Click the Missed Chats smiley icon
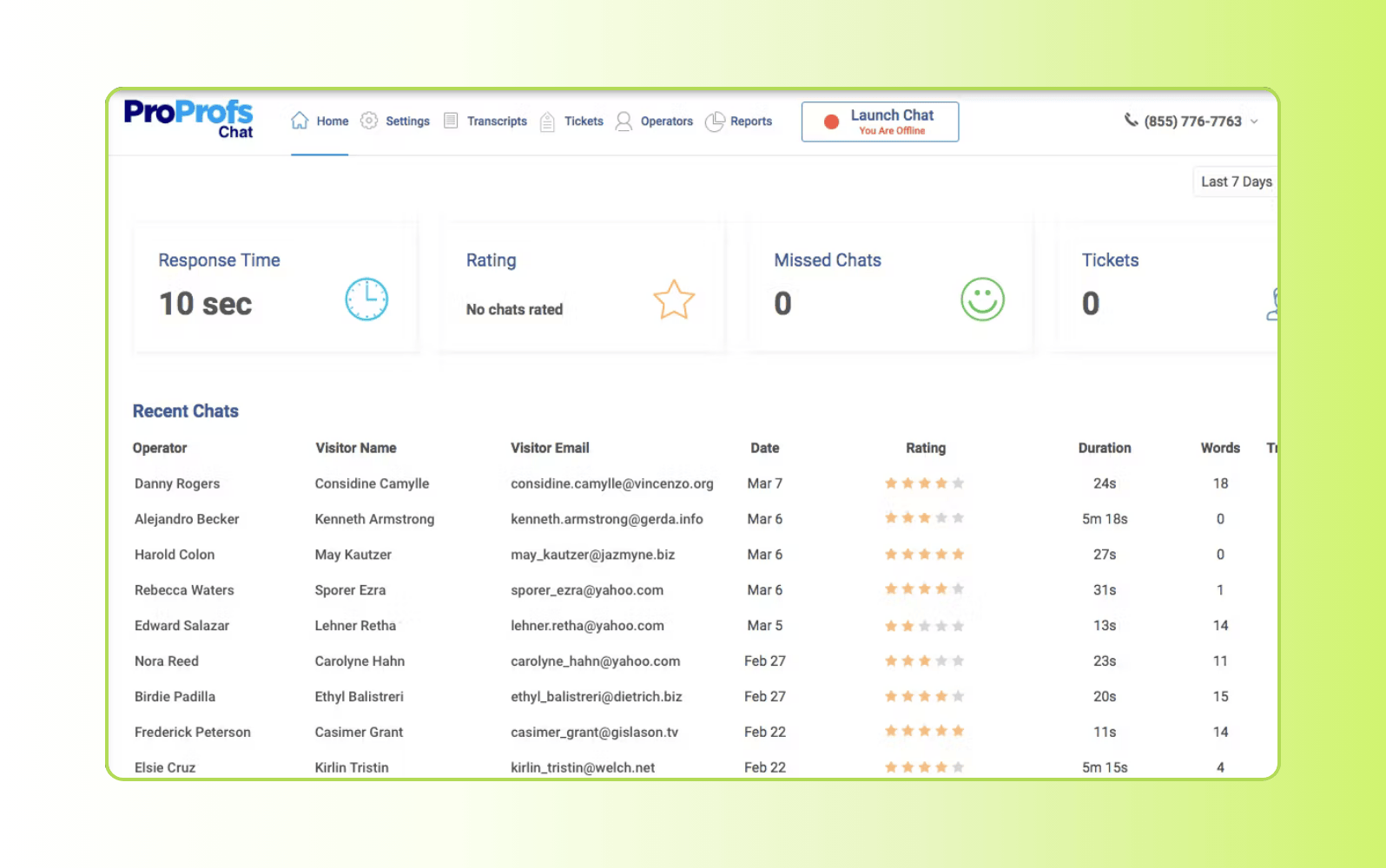 982,299
